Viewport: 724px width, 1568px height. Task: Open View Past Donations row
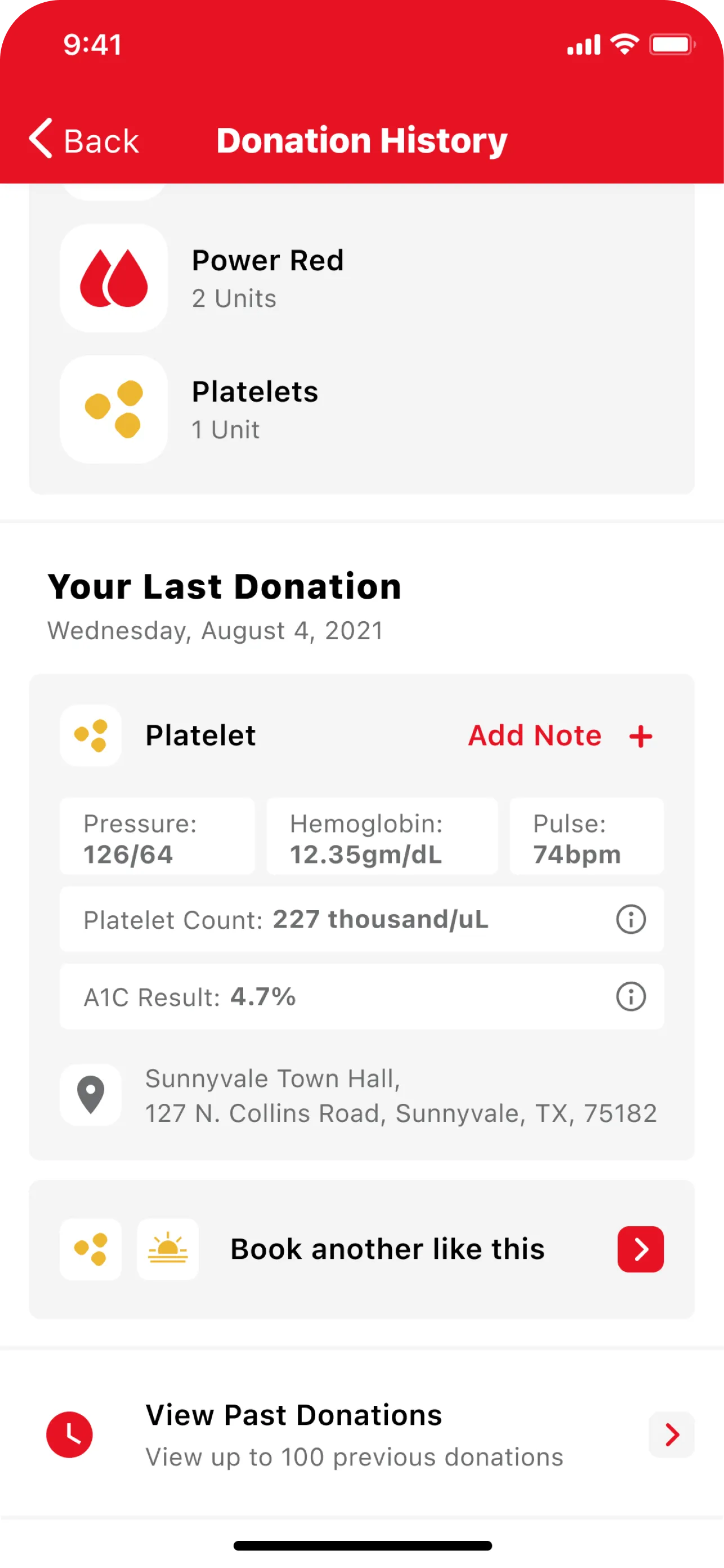point(354,1435)
